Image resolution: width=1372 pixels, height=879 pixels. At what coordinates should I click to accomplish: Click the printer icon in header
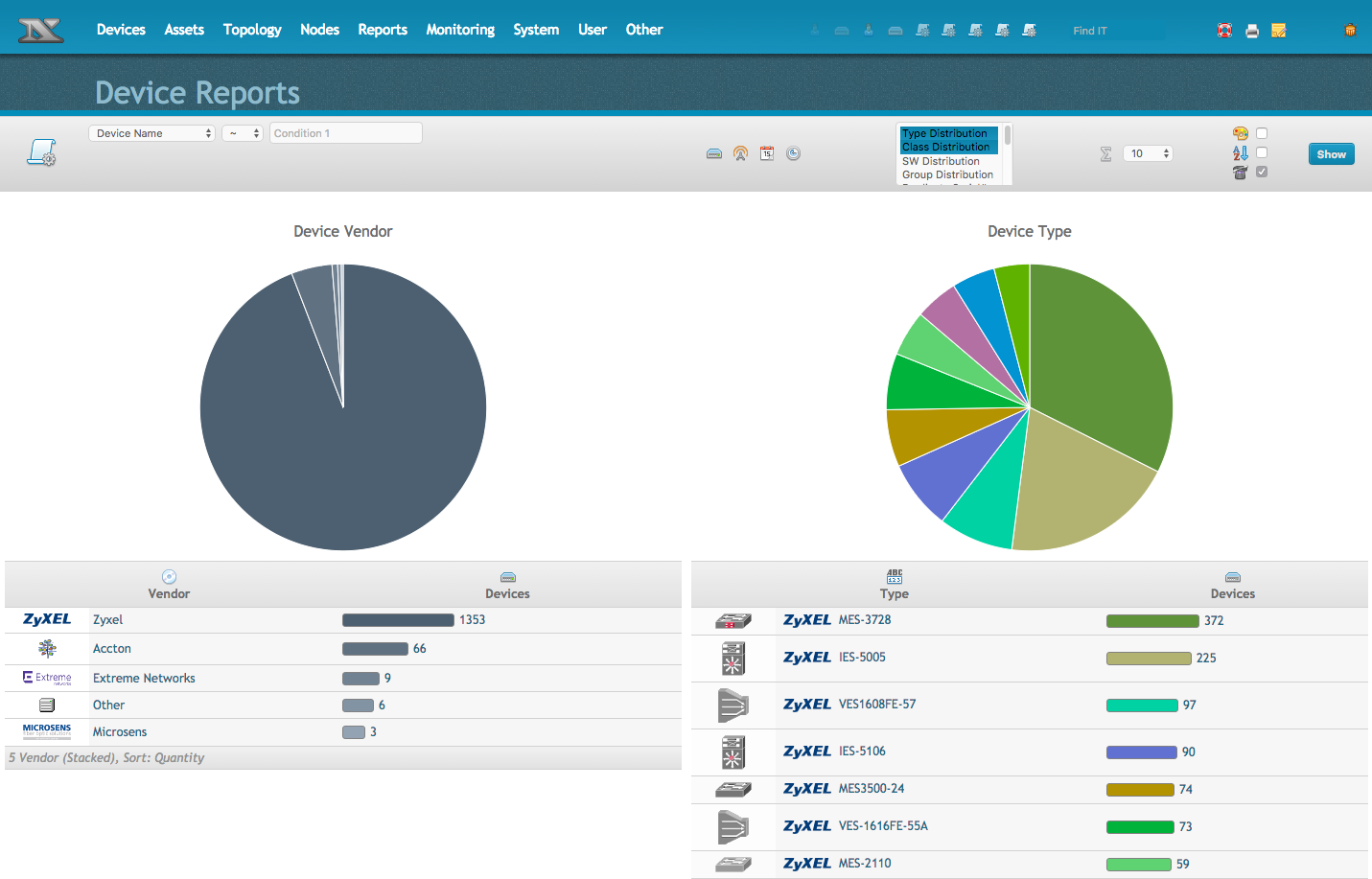[x=1251, y=31]
